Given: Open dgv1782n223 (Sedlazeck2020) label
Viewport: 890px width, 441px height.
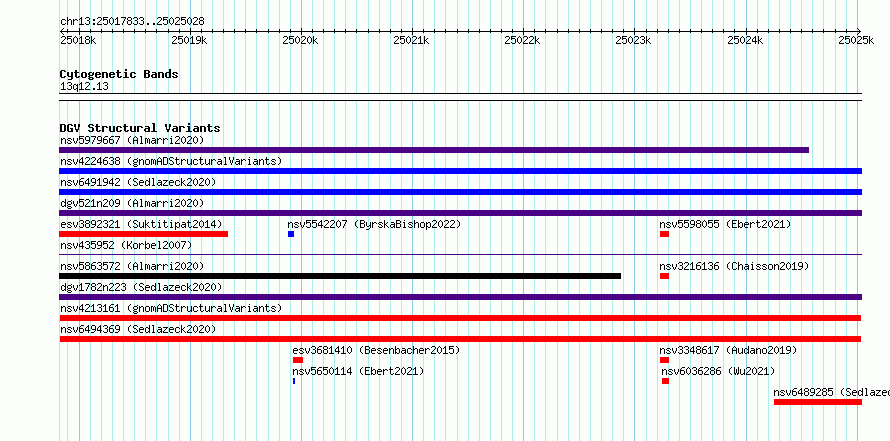Looking at the screenshot, I should pyautogui.click(x=141, y=287).
